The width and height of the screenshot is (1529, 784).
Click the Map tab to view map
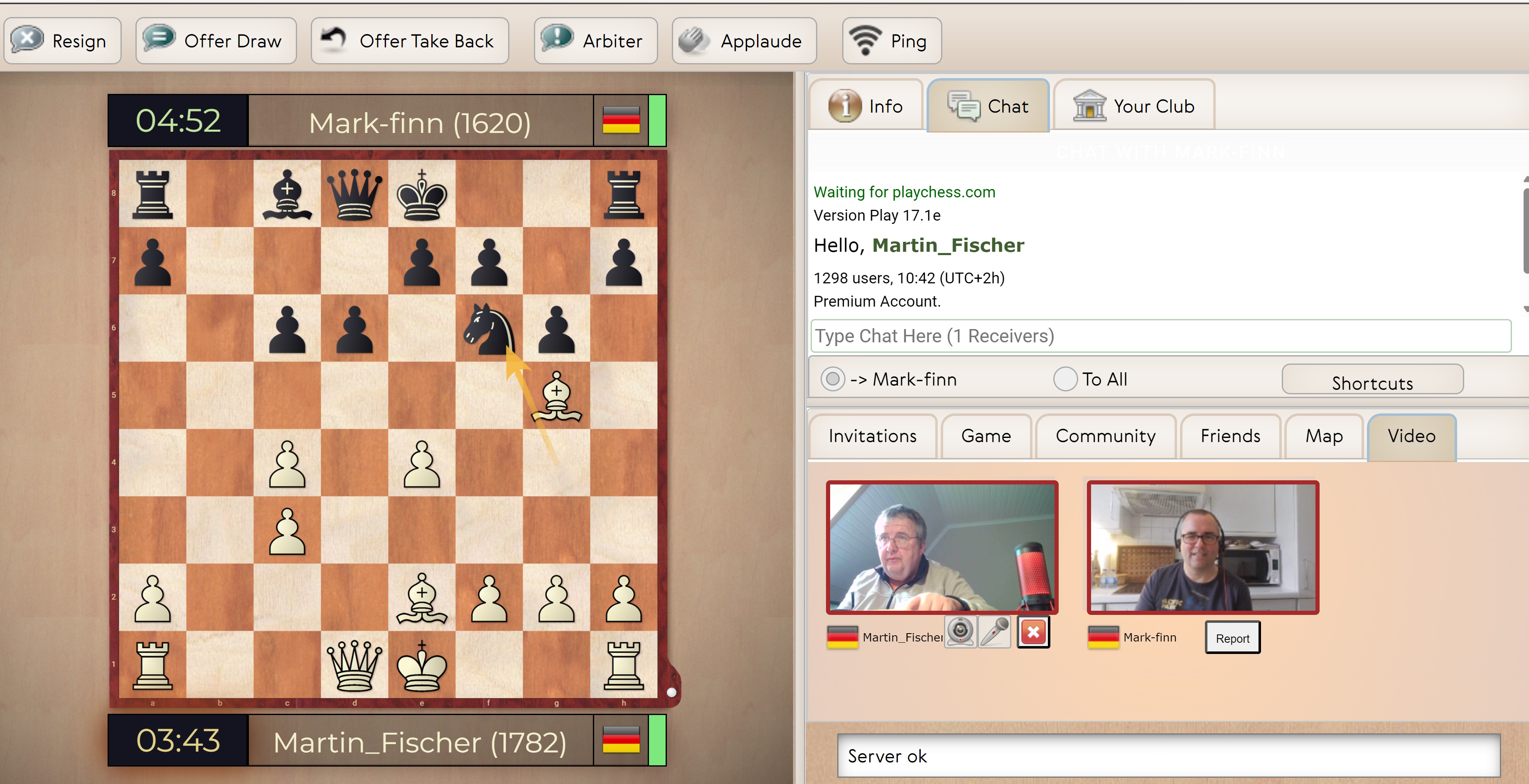[x=1326, y=434]
